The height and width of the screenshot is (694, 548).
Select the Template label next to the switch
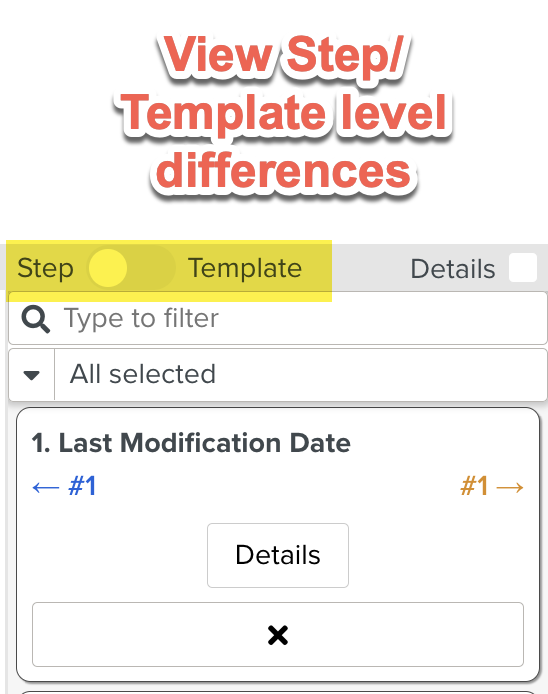coord(245,268)
